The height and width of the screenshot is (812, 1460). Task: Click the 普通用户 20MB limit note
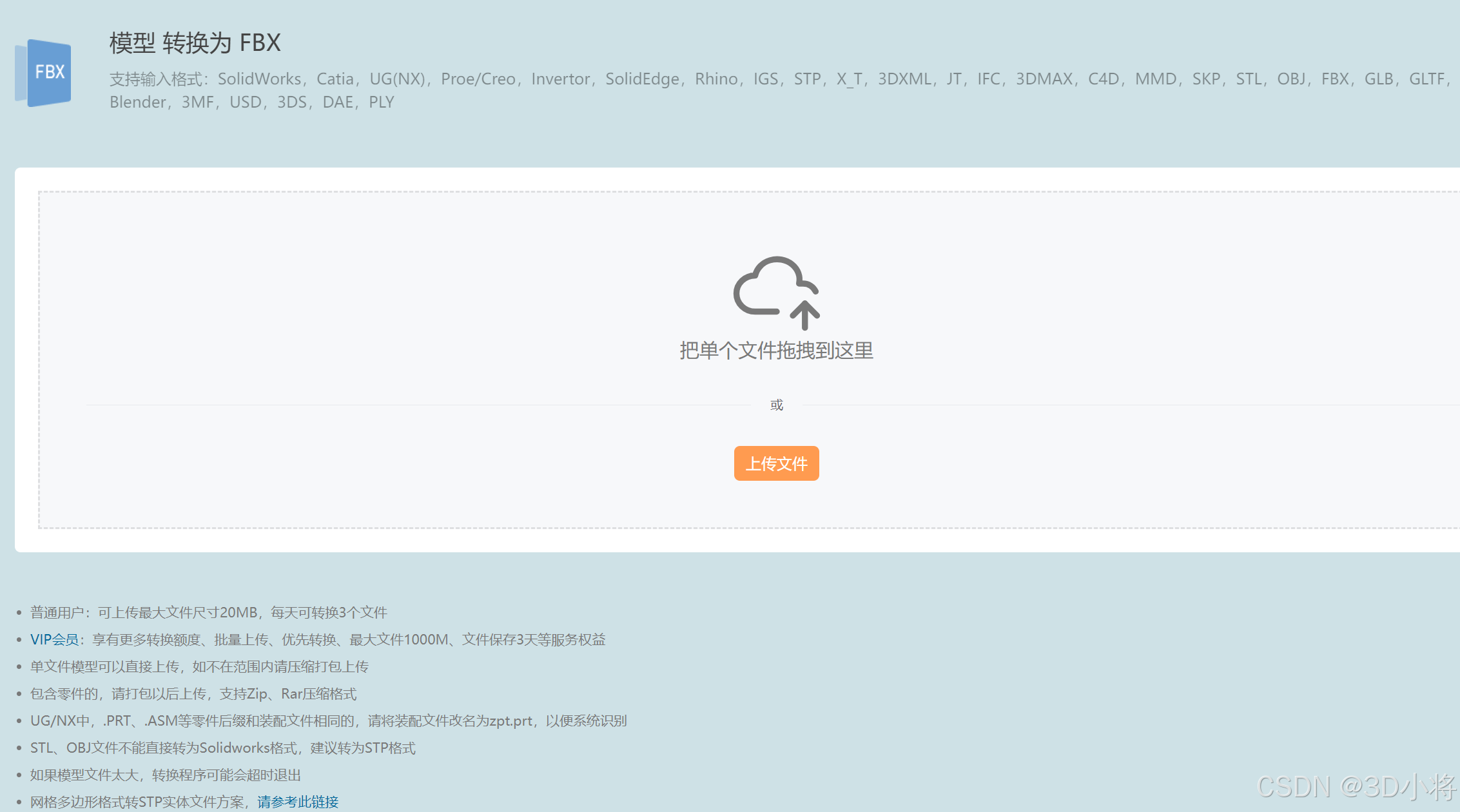click(x=208, y=612)
